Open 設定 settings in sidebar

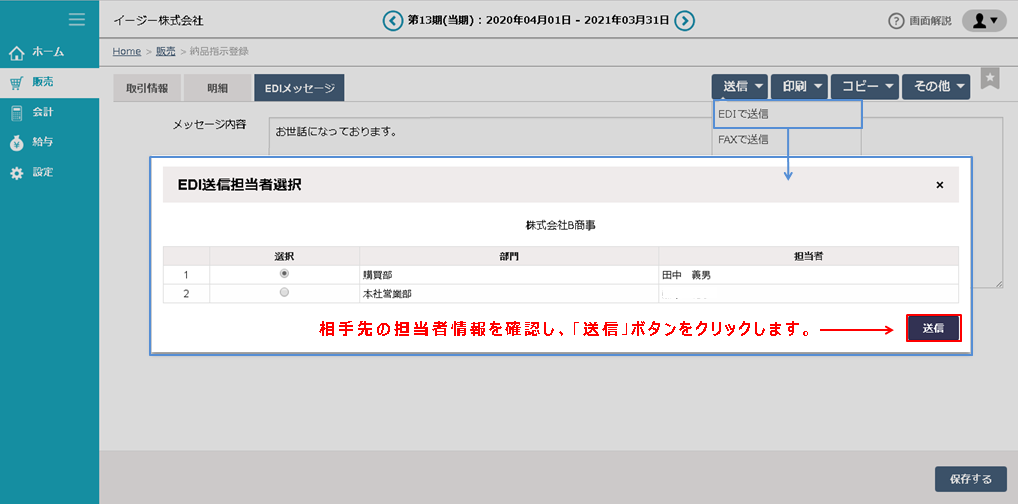point(42,172)
